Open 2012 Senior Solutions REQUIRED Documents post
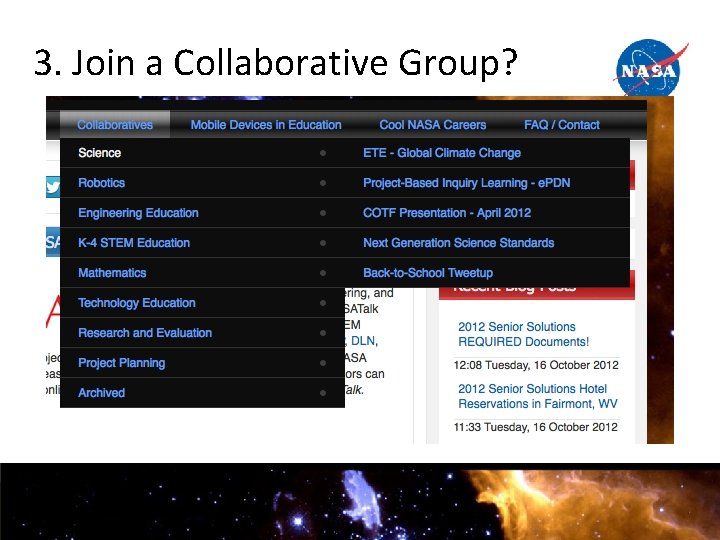Image resolution: width=720 pixels, height=540 pixels. click(523, 334)
